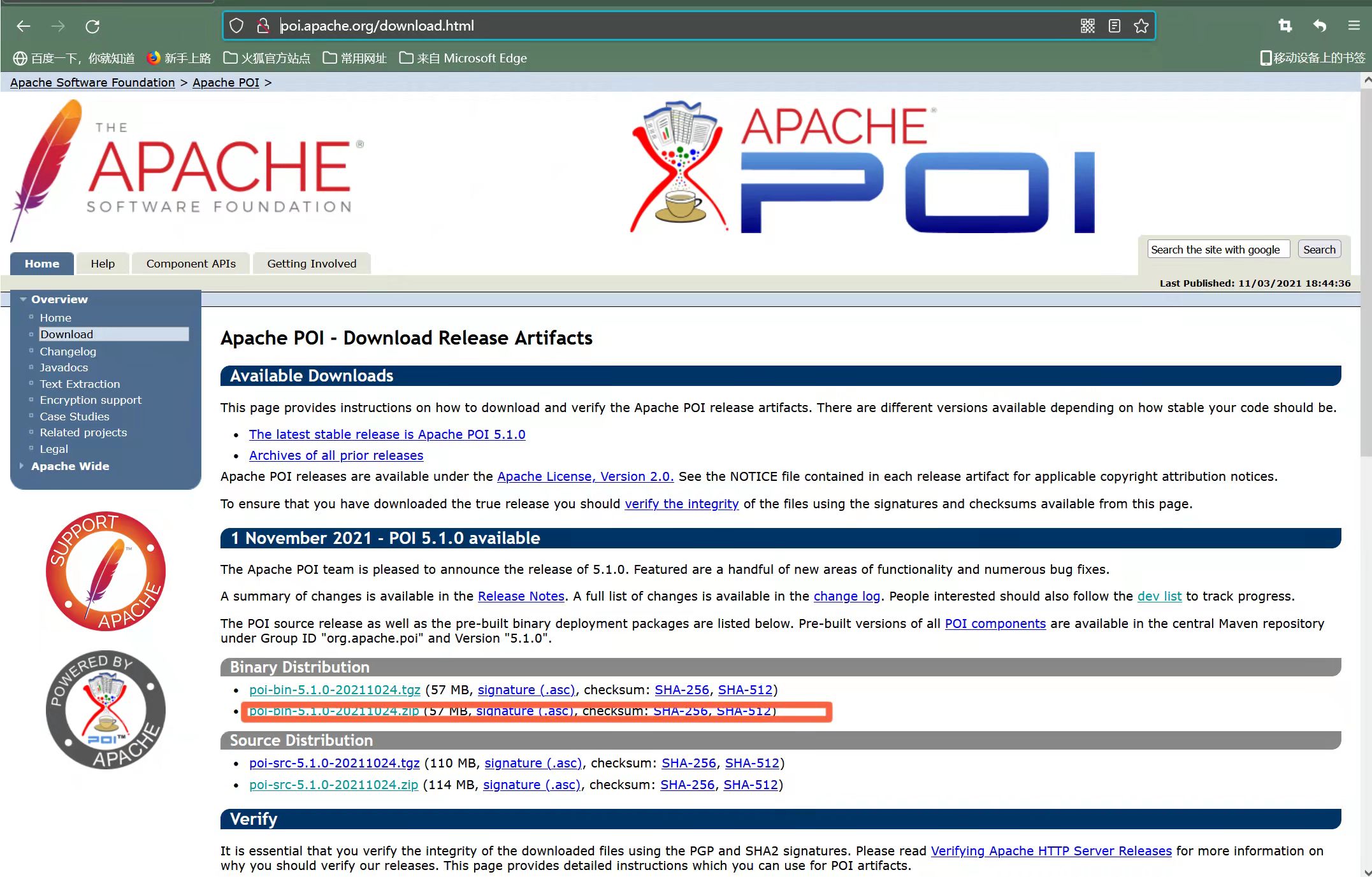Open the 新手上路 Firefox bookmark
This screenshot has height=877, width=1372.
[x=179, y=59]
